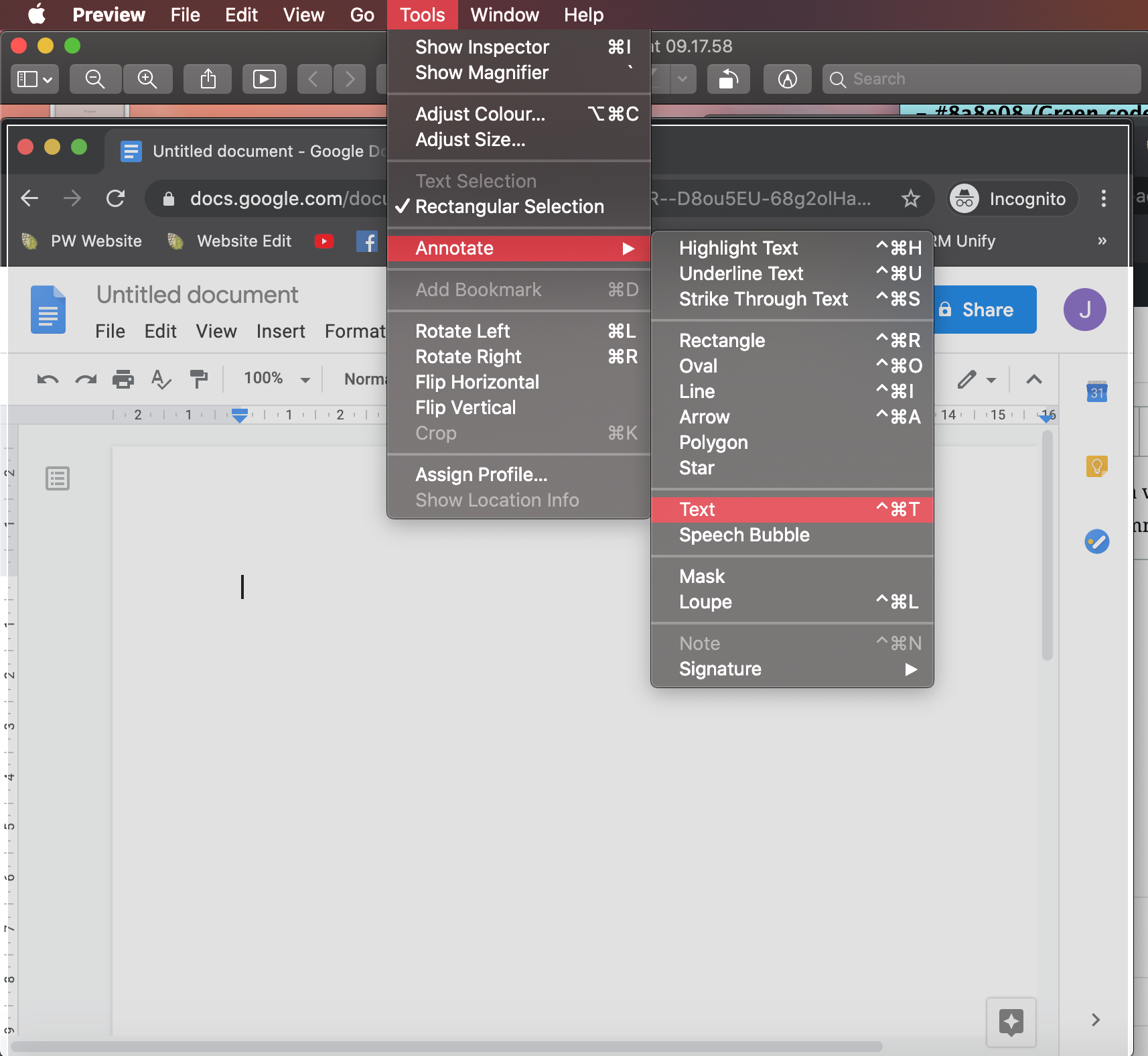Click the Search field in Preview toolbar
This screenshot has height=1056, width=1148.
point(981,78)
